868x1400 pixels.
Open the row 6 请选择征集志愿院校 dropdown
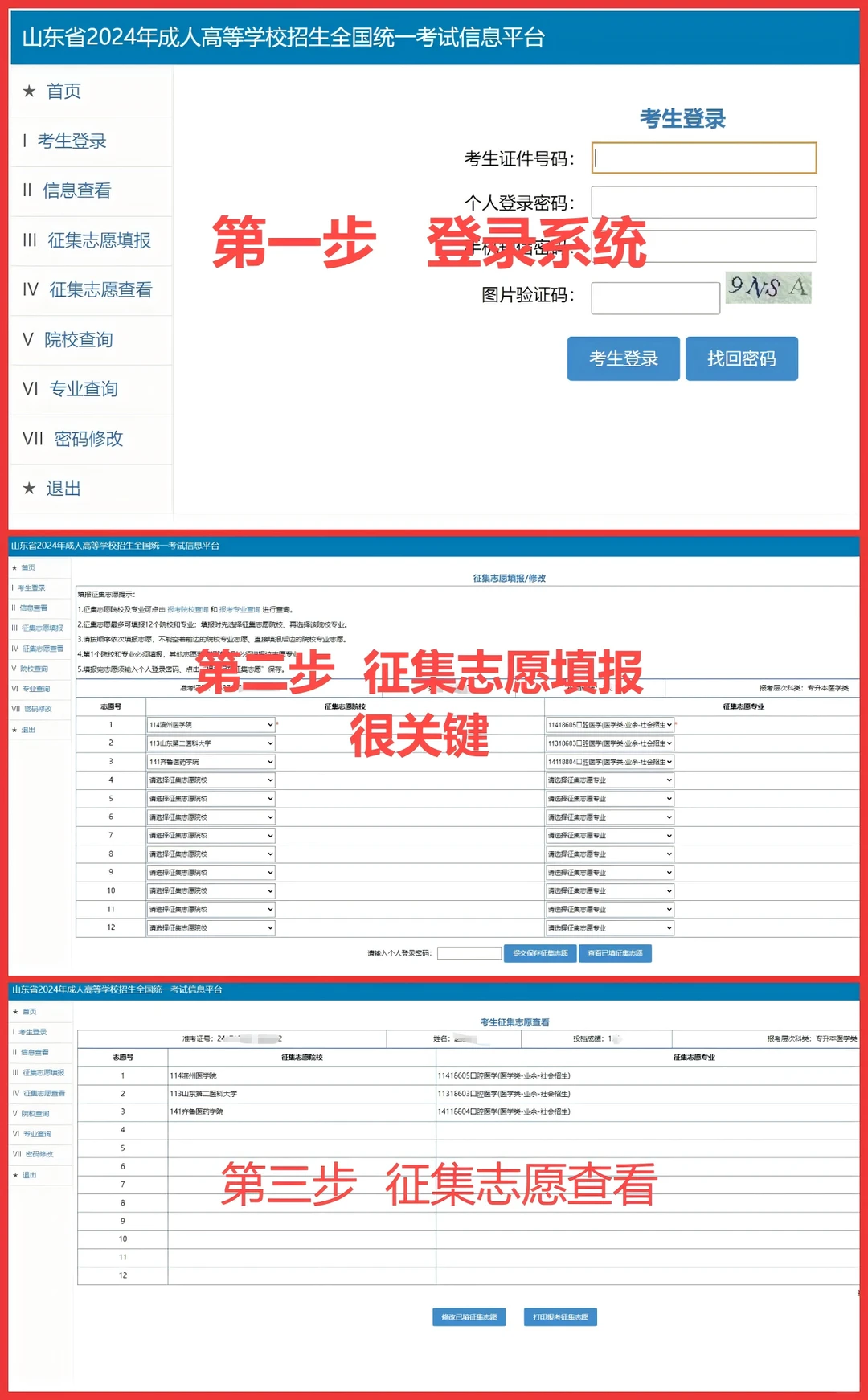[x=211, y=817]
